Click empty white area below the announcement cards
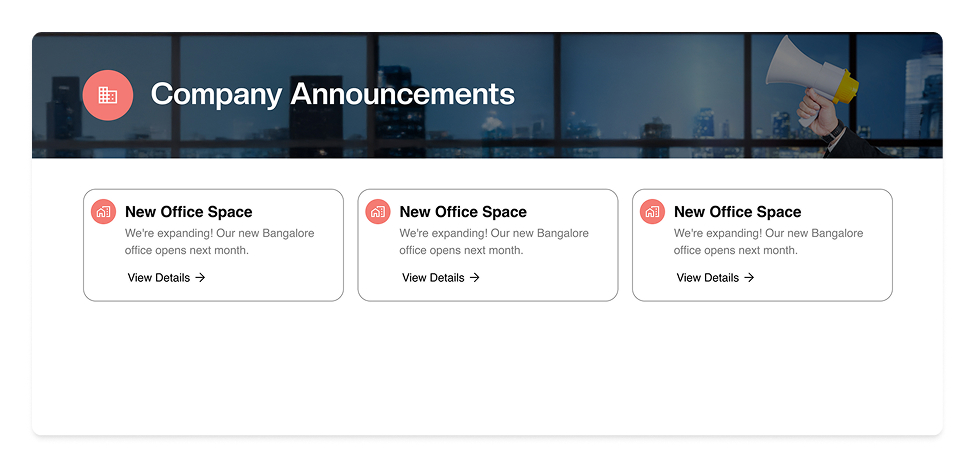The height and width of the screenshot is (468, 975). [487, 370]
